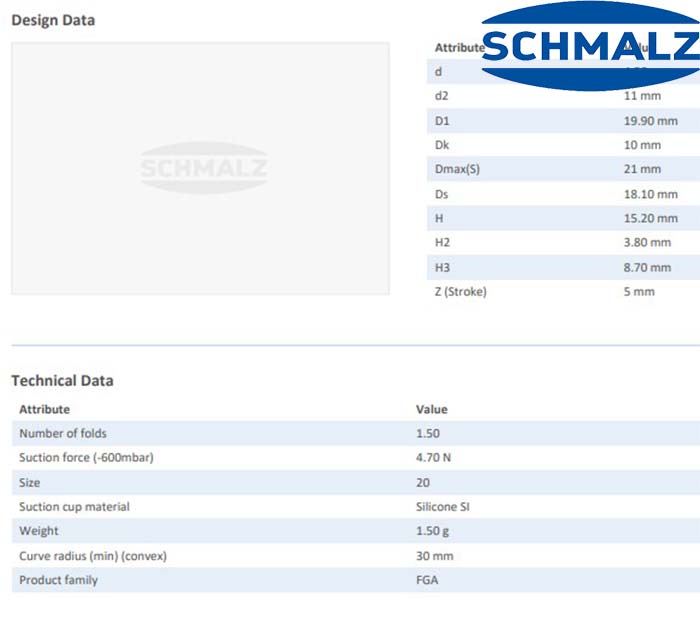Viewport: 700px width, 637px height.
Task: Select the 15.20 mm value
Action: 650,218
